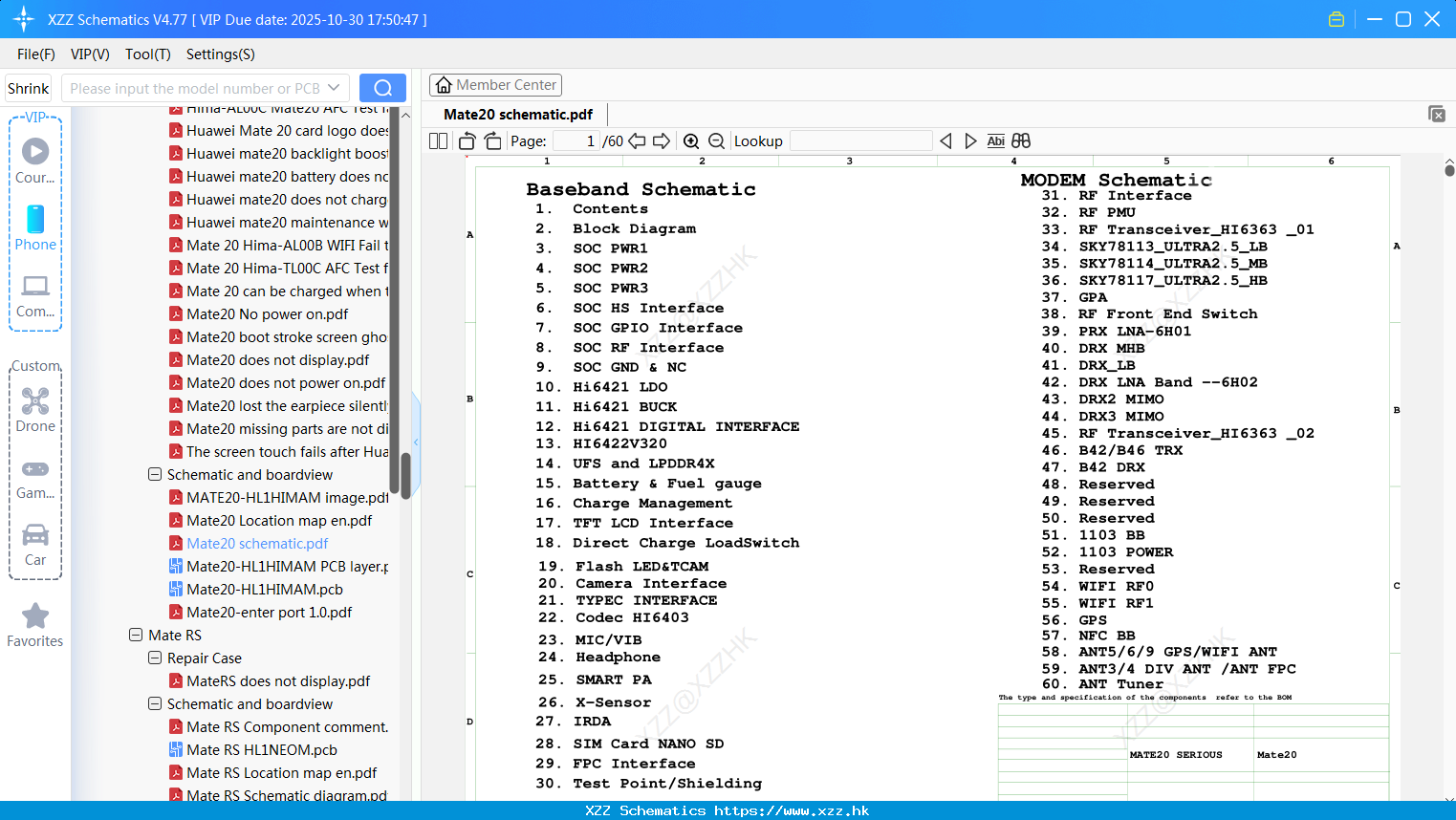Open the VIP(V) menu
Screen dimensions: 1456x820
[90, 54]
